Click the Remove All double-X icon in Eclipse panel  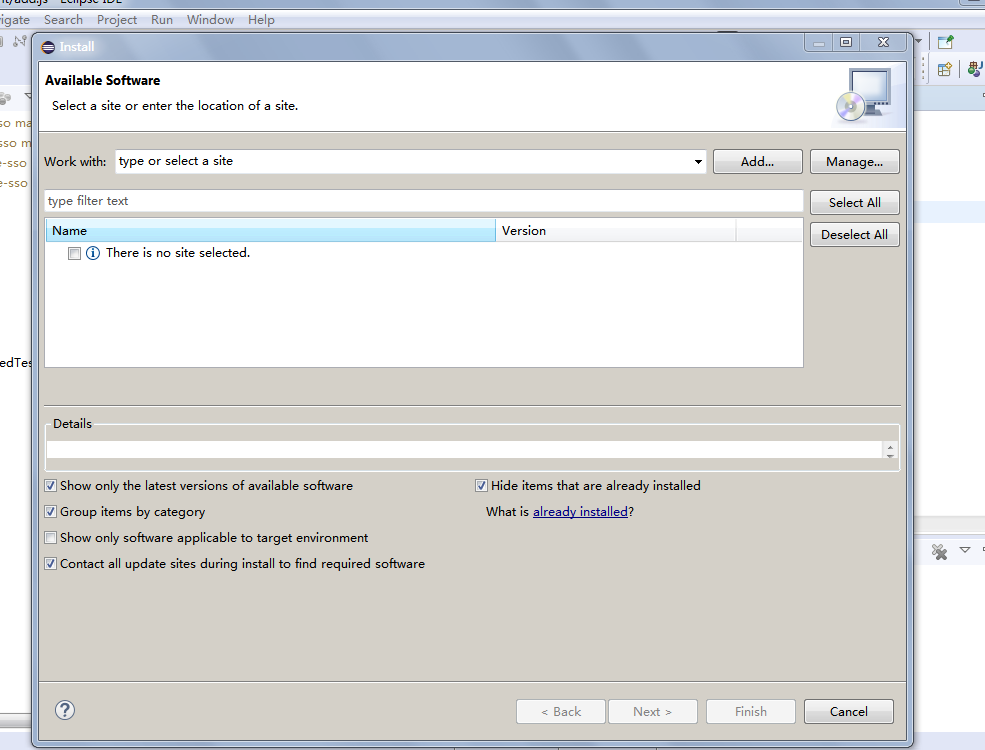[939, 552]
